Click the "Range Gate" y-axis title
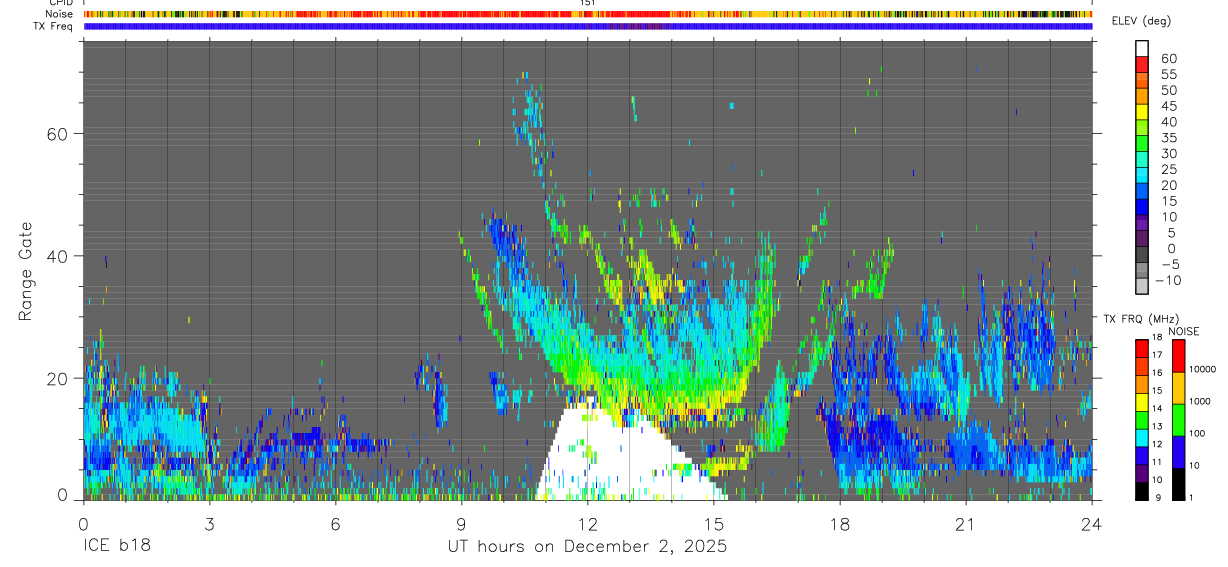Screen dimensions: 1228x567 click(26, 272)
